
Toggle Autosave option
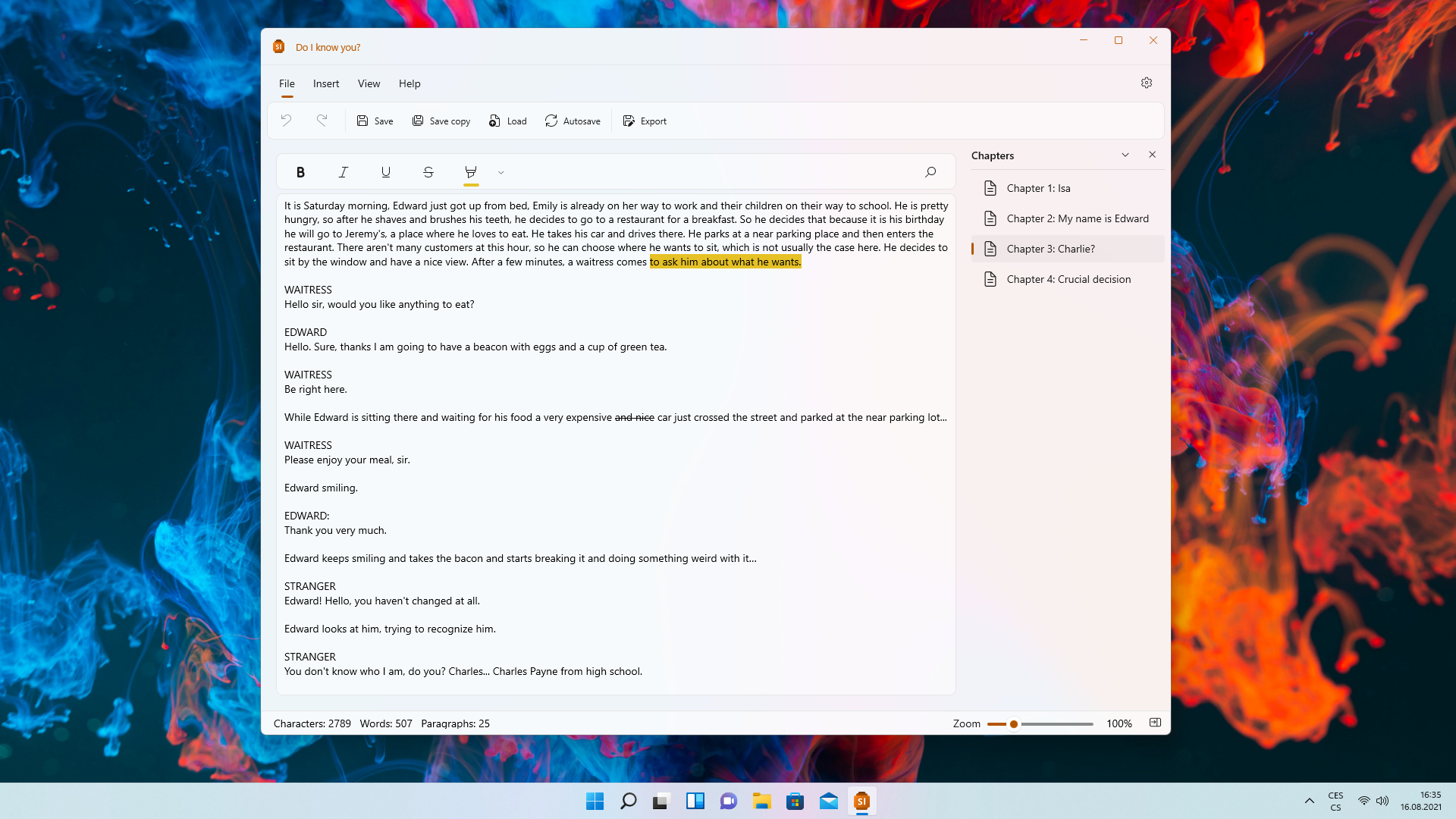tap(573, 121)
